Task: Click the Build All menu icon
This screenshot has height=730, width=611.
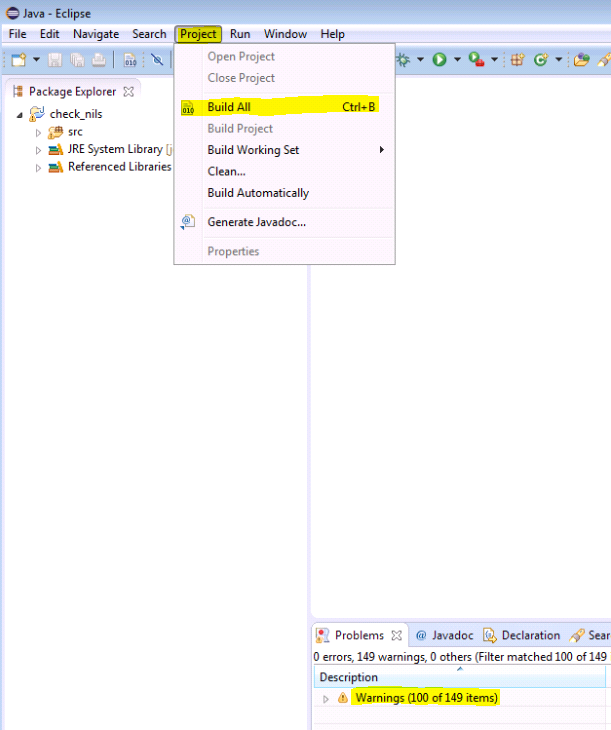Action: (x=188, y=108)
